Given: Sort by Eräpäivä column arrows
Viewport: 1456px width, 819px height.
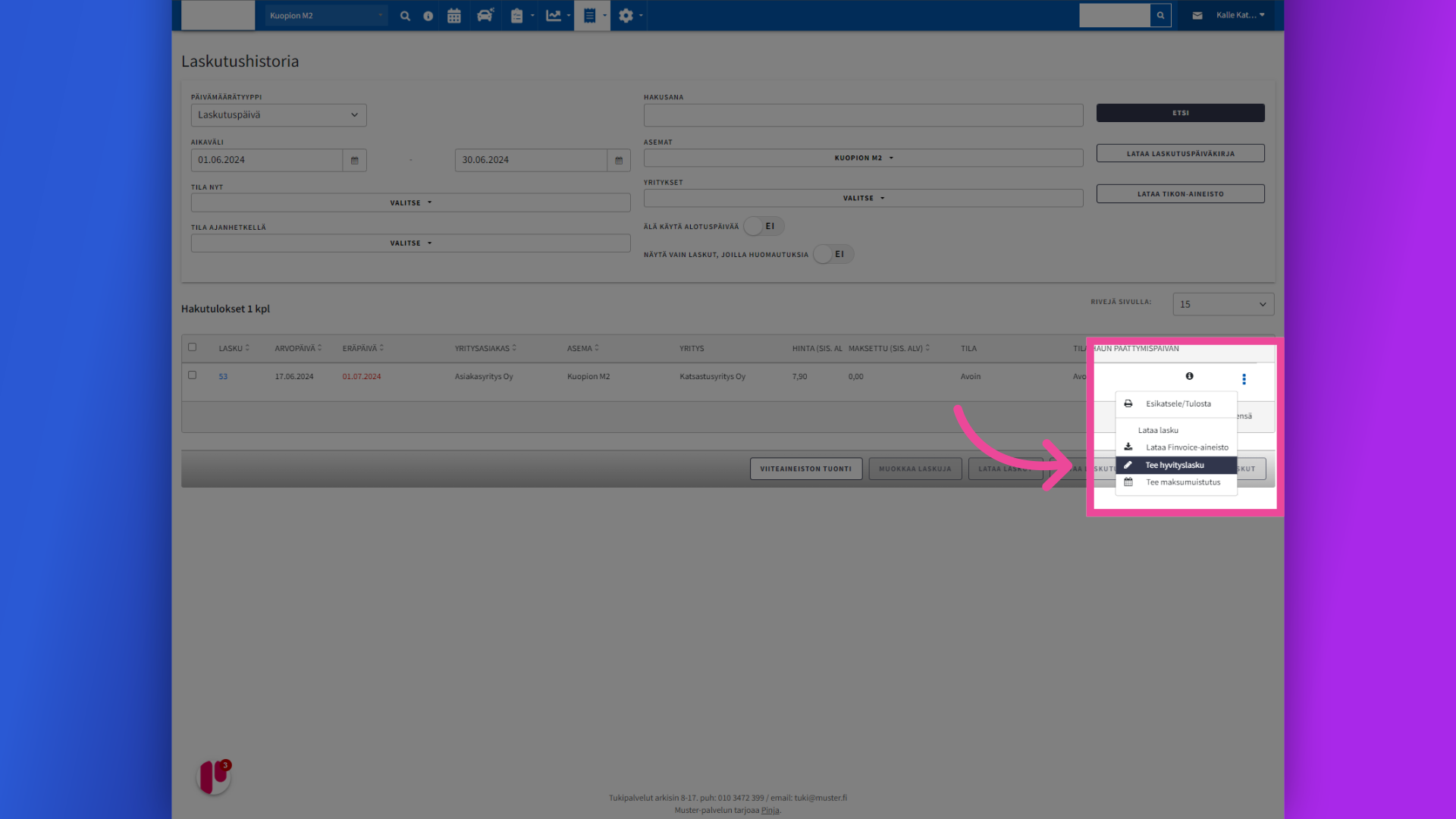Looking at the screenshot, I should pos(381,348).
